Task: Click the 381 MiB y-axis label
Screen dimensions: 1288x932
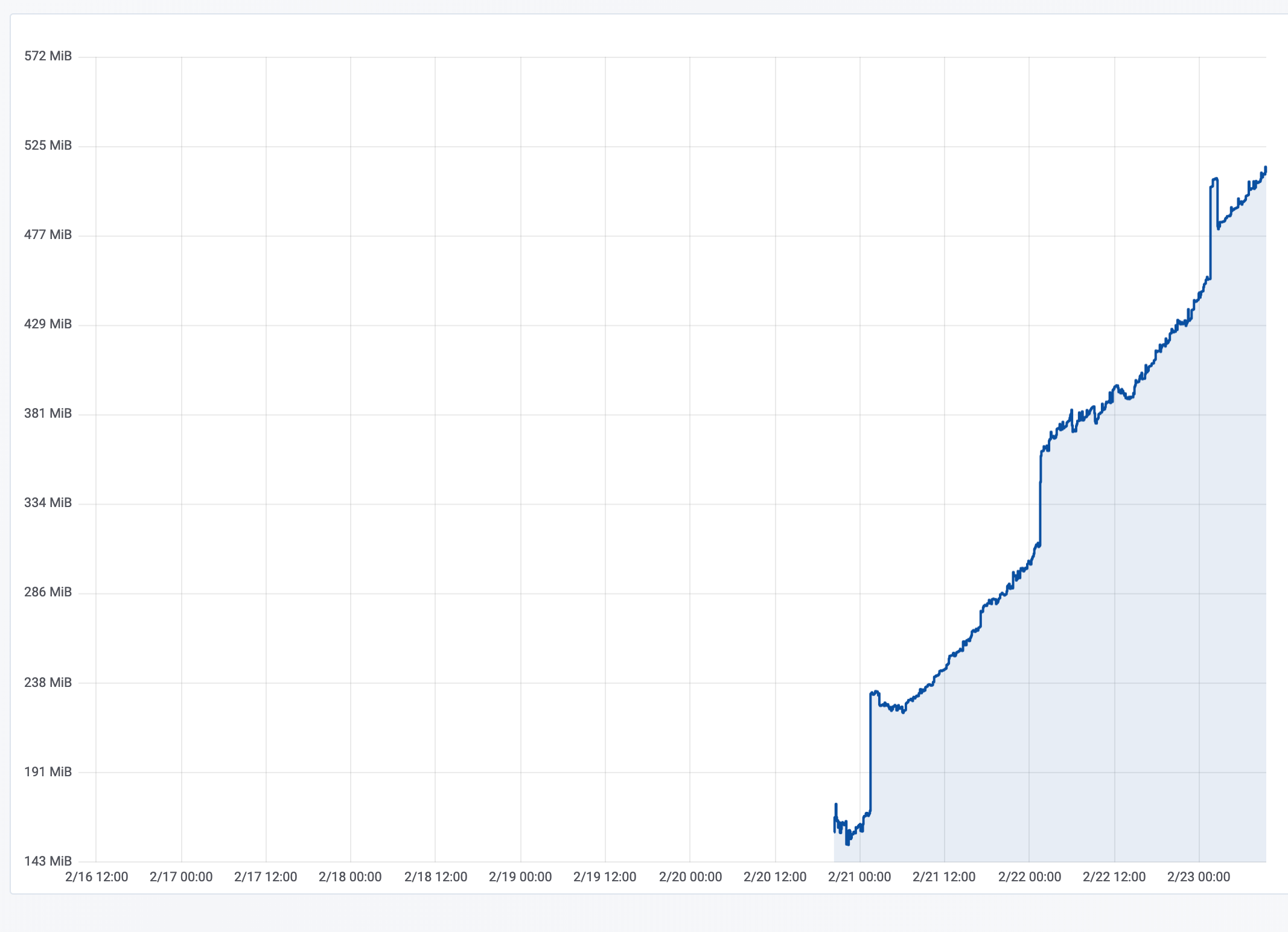Action: (x=48, y=413)
